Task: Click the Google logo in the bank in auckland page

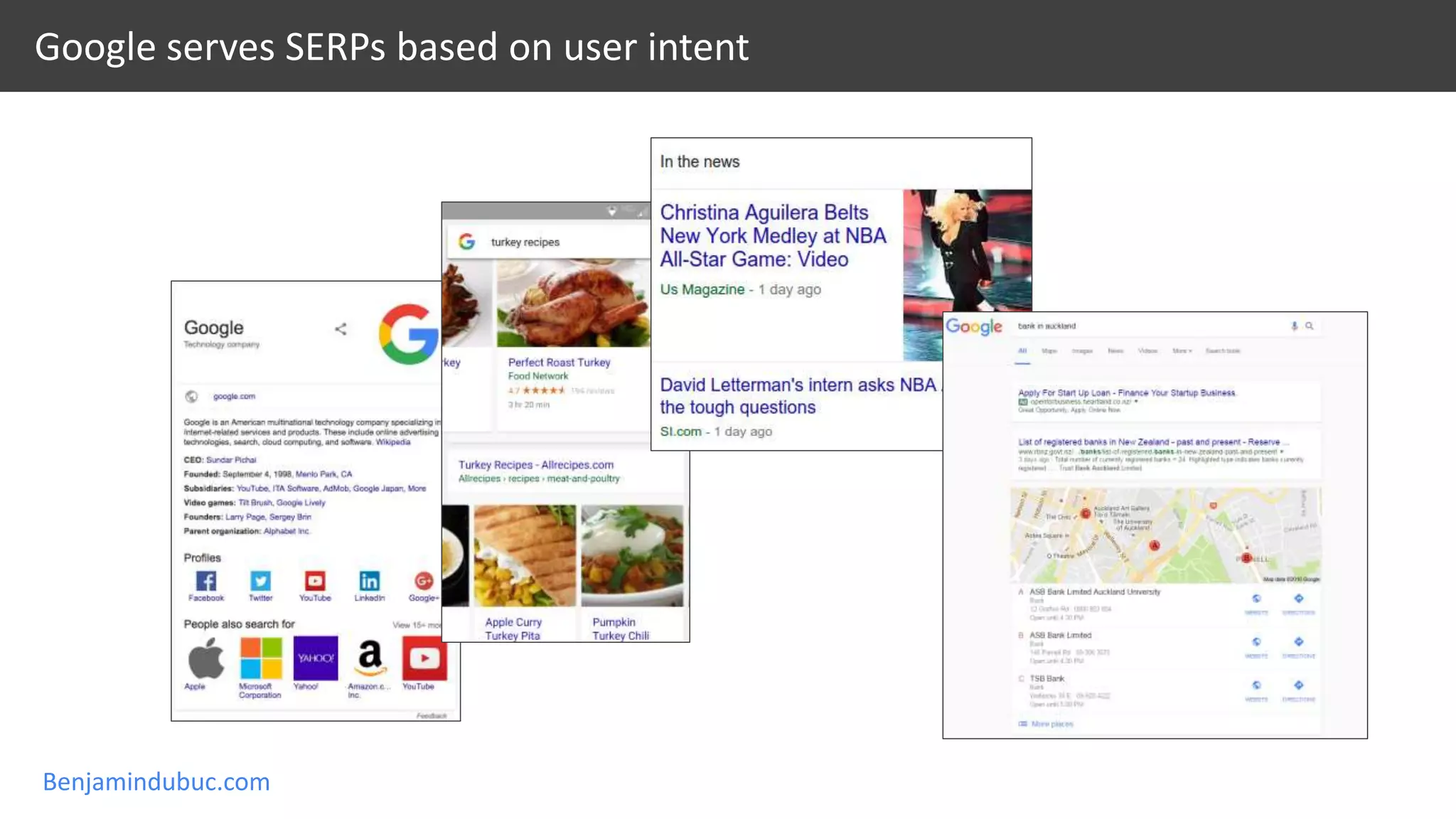Action: point(973,327)
